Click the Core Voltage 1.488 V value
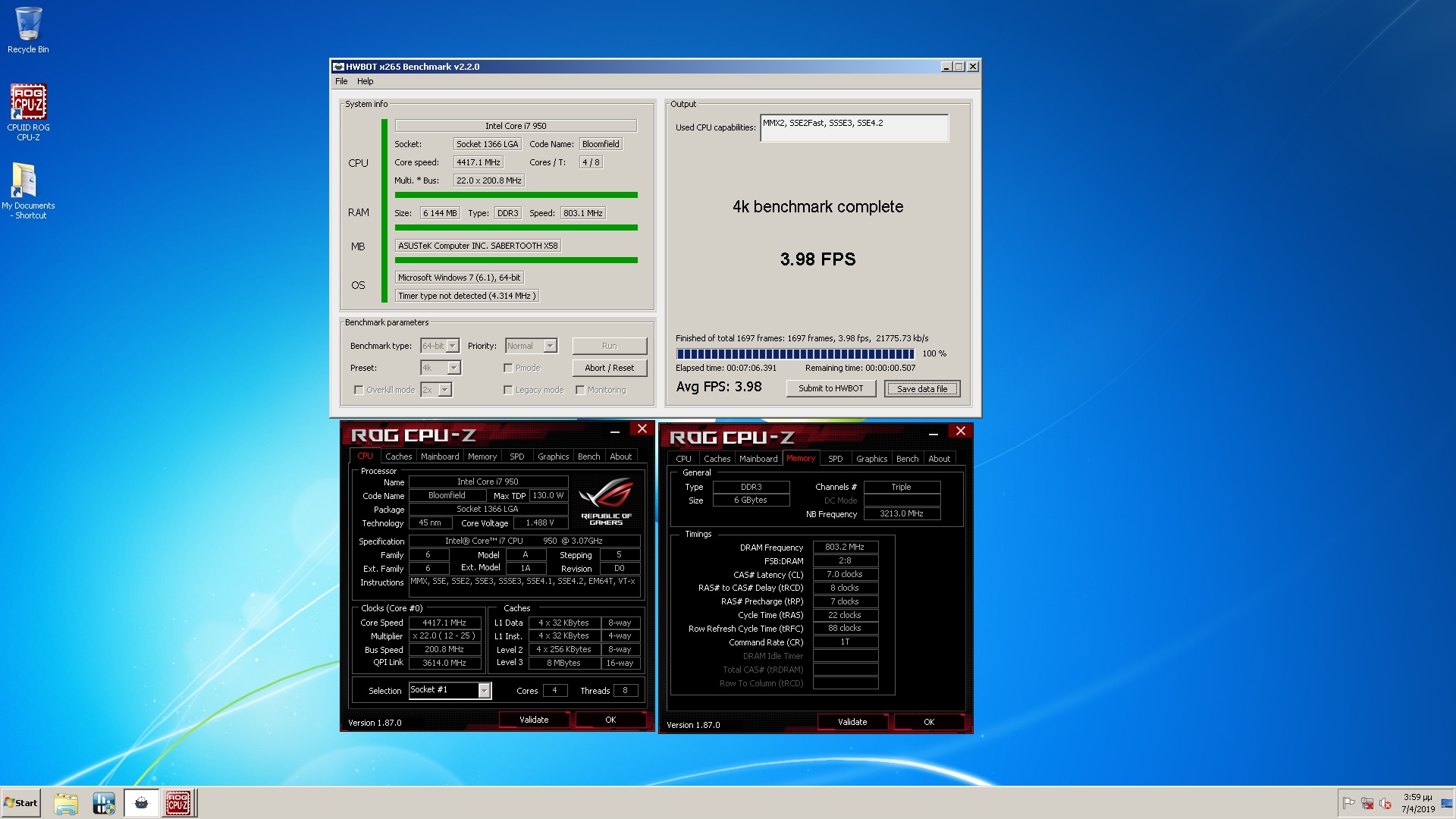1456x819 pixels. [x=540, y=522]
